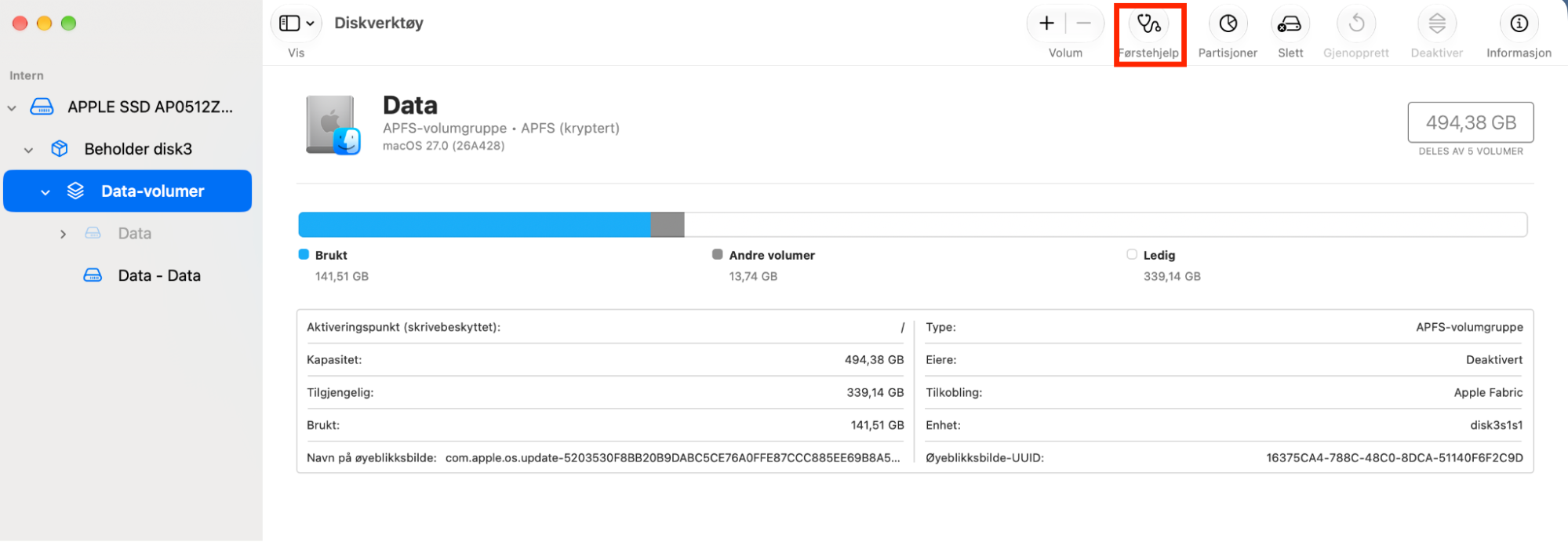Click the grey Andre volumer legend swatch
The height and width of the screenshot is (542, 1568).
(x=717, y=254)
